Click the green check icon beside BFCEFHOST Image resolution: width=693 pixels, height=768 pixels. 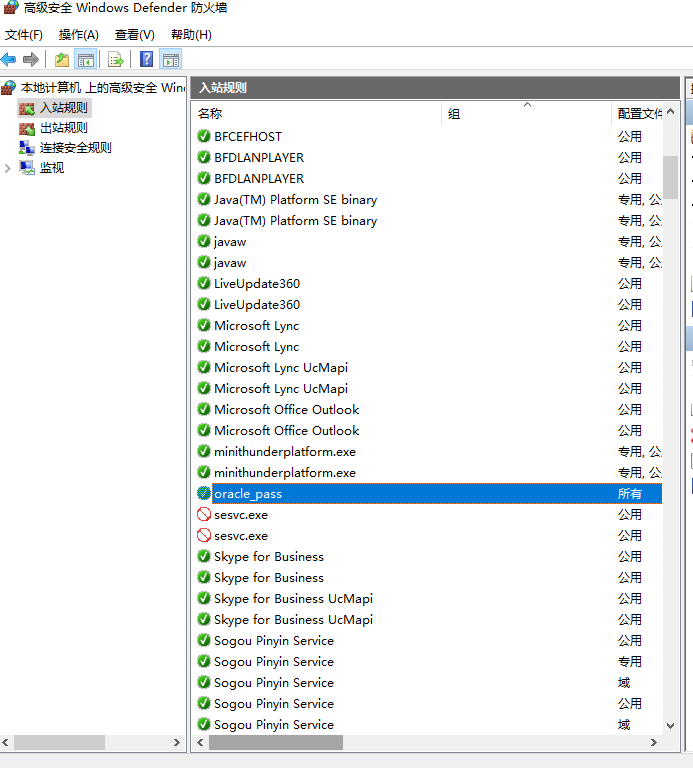coord(204,136)
